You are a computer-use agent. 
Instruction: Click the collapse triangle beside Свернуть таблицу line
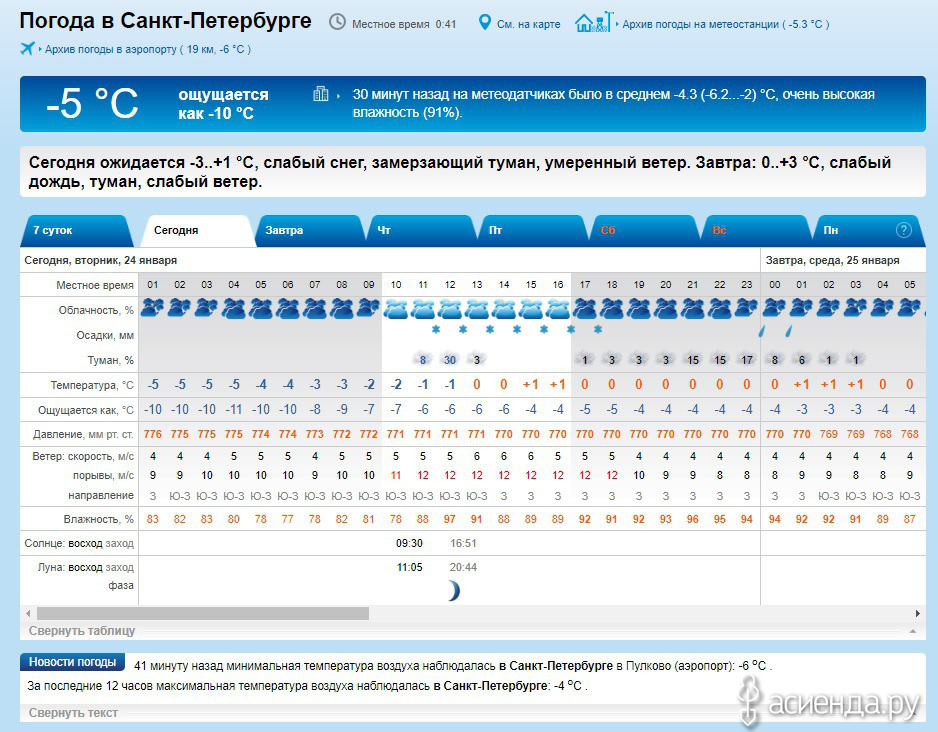point(913,631)
